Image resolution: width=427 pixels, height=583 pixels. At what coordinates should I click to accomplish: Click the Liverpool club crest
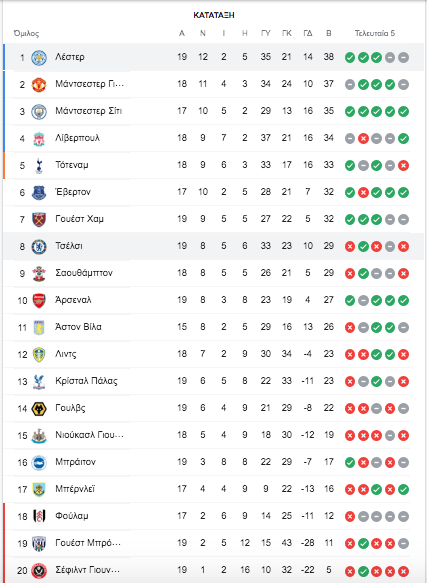coord(39,139)
